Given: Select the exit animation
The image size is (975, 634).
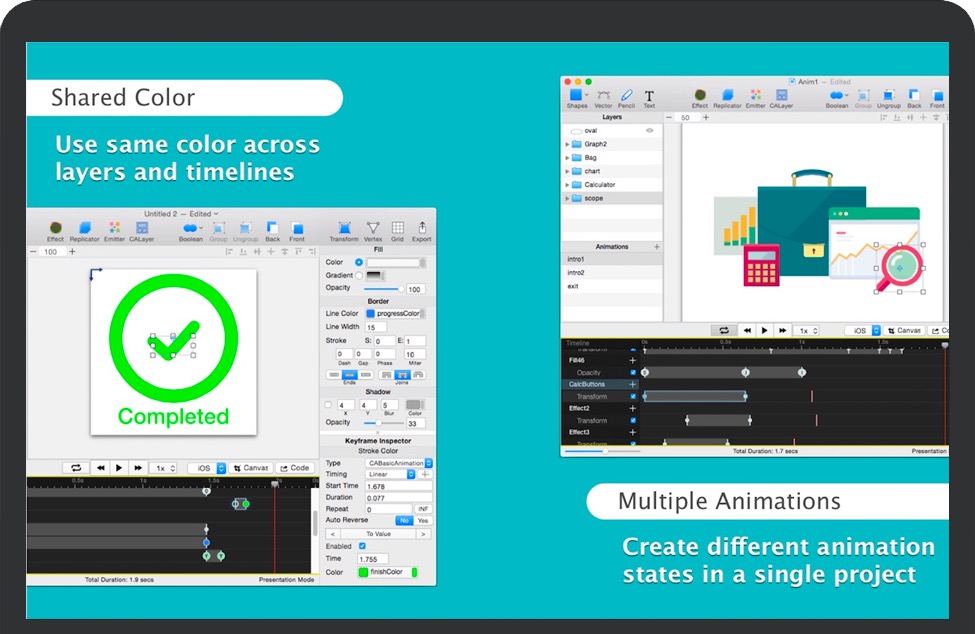Looking at the screenshot, I should 573,287.
